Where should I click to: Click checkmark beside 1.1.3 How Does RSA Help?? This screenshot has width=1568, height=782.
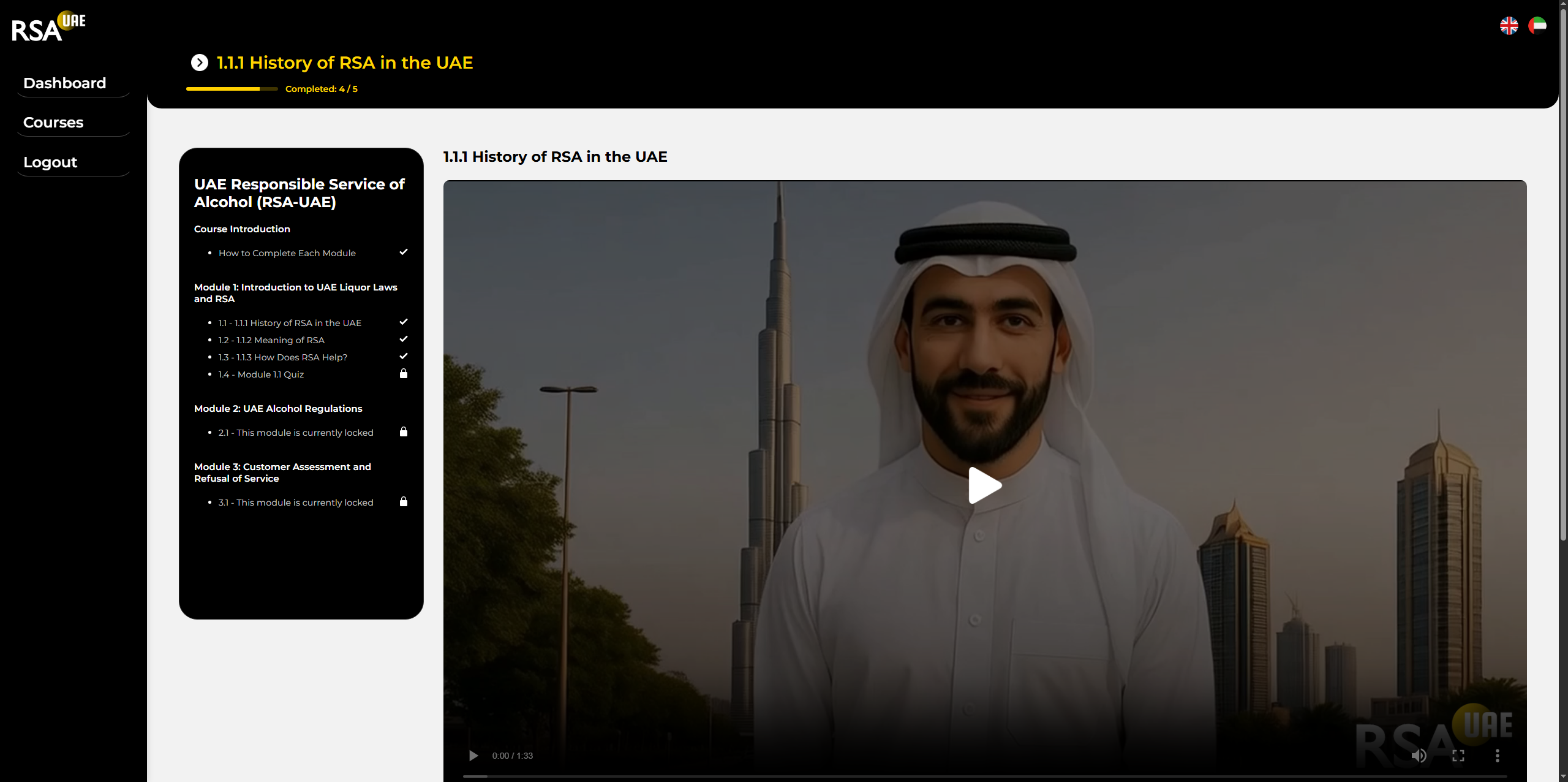point(403,356)
